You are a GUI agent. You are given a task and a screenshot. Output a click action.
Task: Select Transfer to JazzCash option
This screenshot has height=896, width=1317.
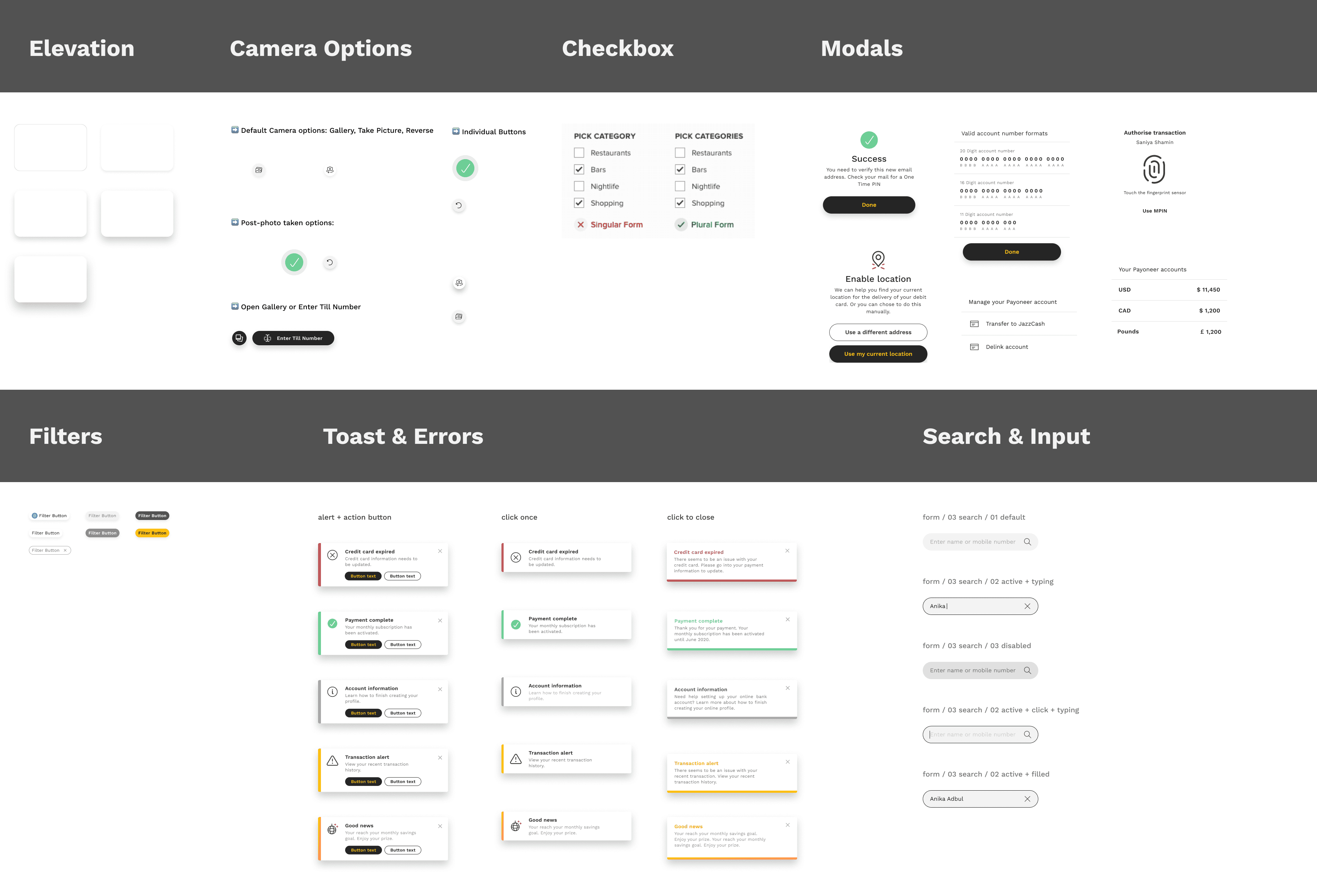click(x=1014, y=324)
